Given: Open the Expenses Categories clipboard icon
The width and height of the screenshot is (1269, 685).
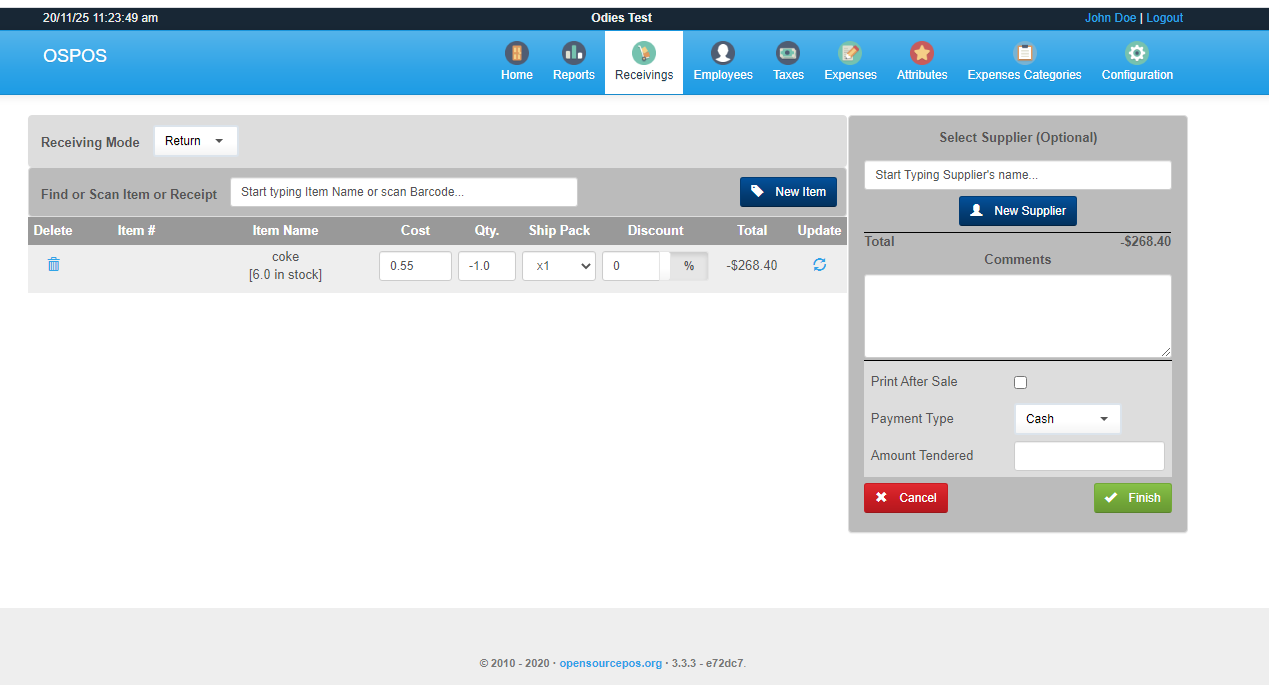Looking at the screenshot, I should (x=1024, y=53).
